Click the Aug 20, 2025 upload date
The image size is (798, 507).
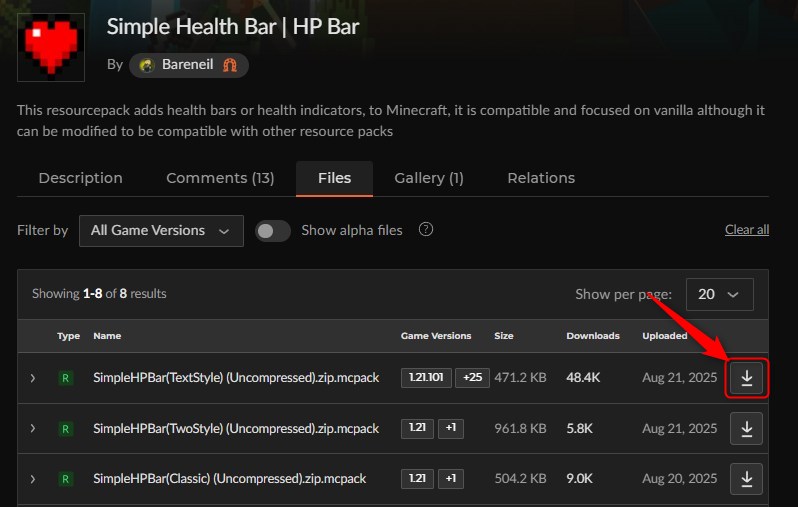(x=679, y=479)
